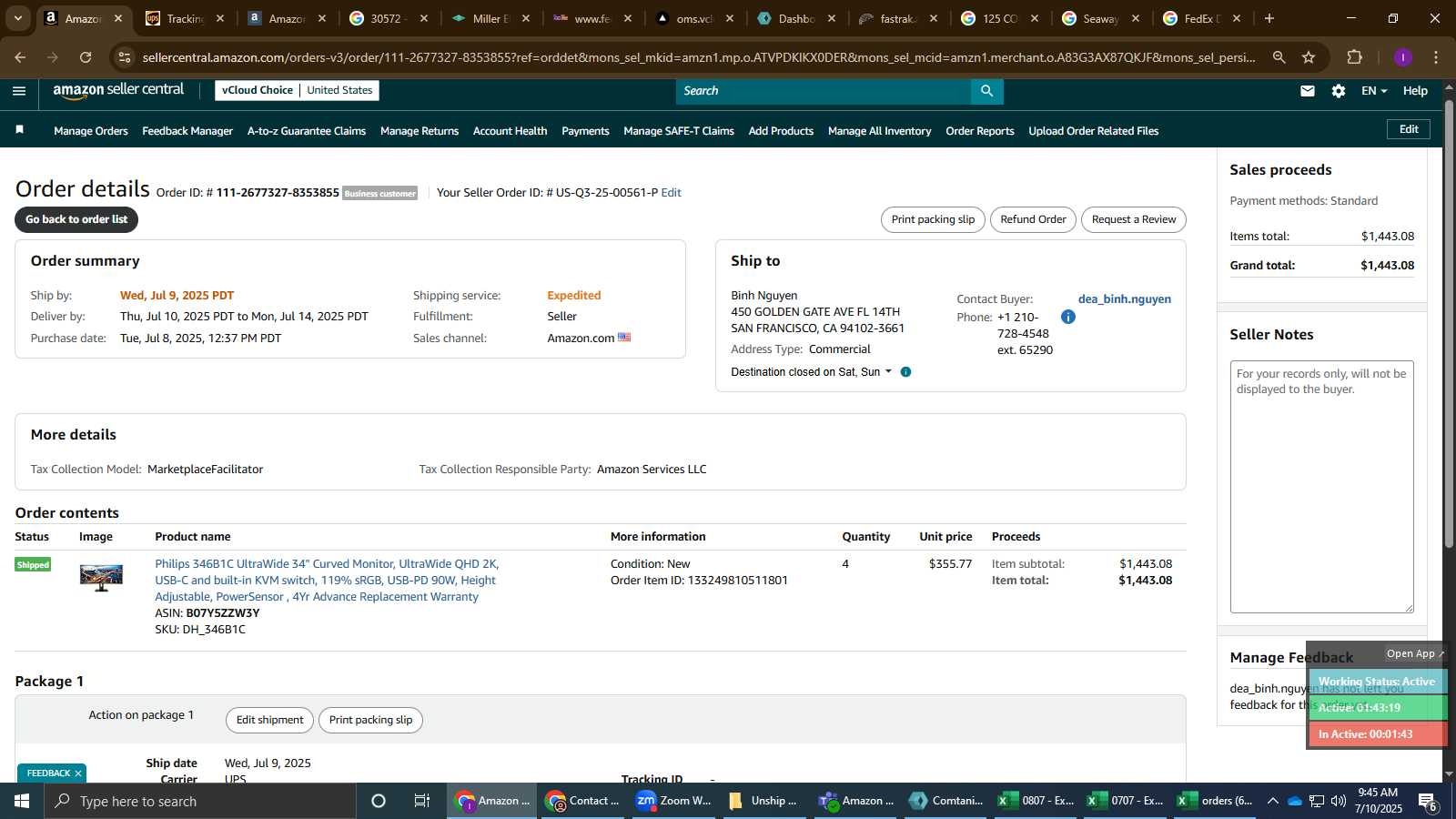1456x819 pixels.
Task: Switch to the Tracking browser tab
Action: (185, 18)
